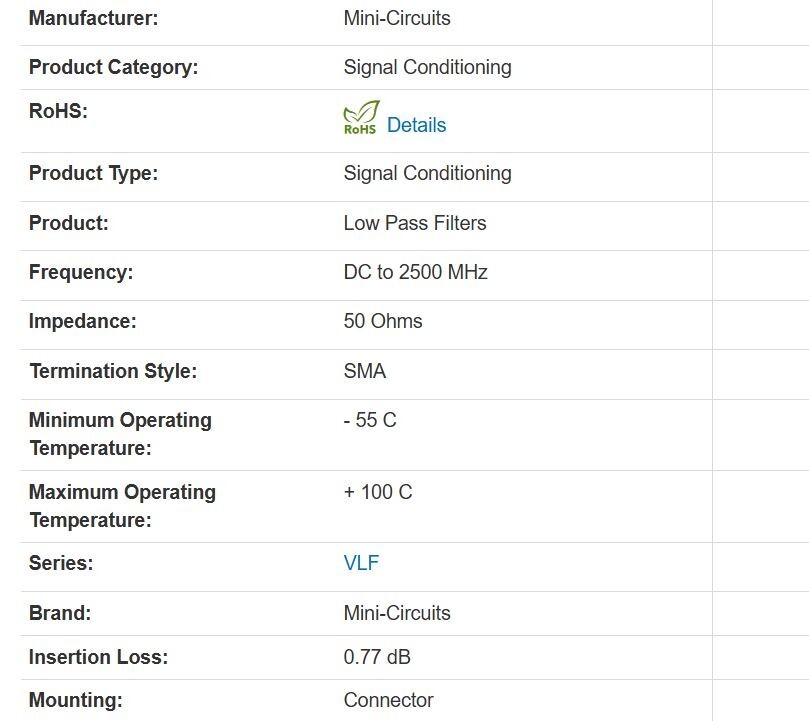Click the + 100 C temperature value
809x721 pixels.
[378, 492]
